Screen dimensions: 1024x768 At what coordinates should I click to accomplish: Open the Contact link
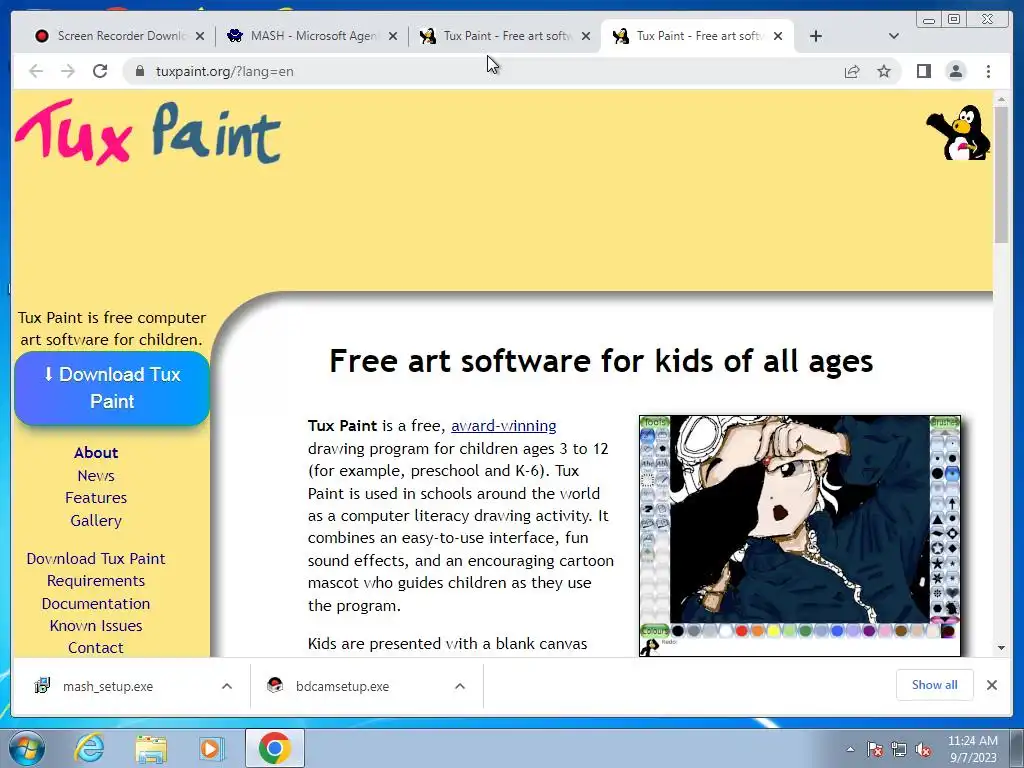tap(96, 648)
